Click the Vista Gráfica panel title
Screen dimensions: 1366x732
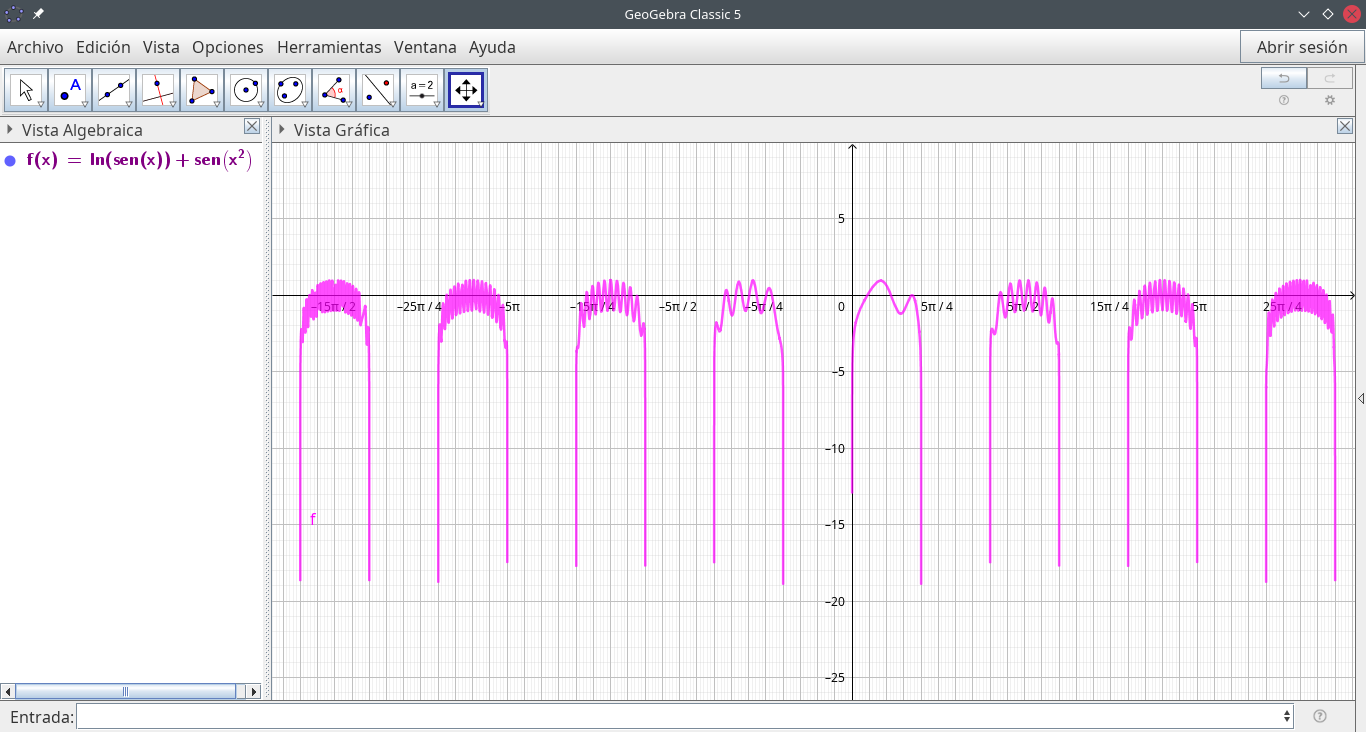tap(342, 130)
